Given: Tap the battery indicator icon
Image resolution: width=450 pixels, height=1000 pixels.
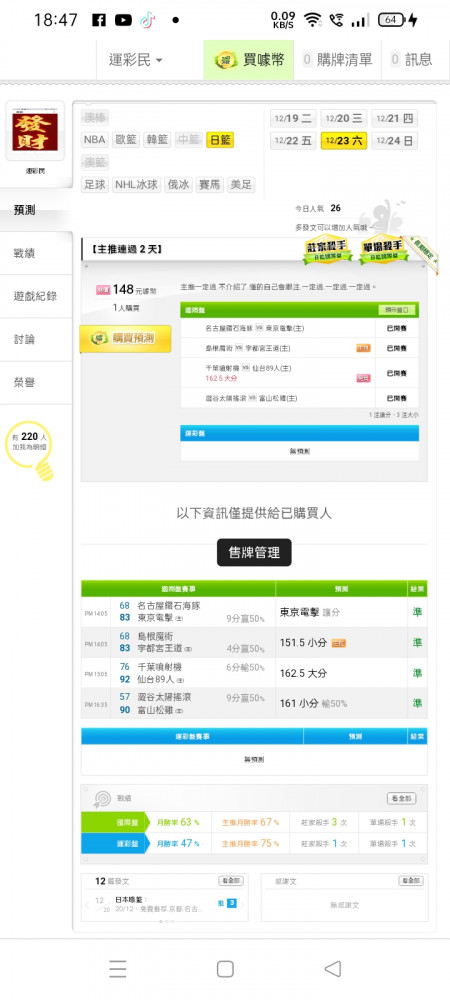Looking at the screenshot, I should pos(391,20).
